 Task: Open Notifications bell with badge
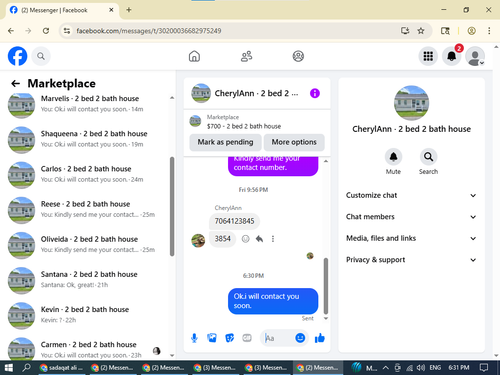(x=452, y=56)
